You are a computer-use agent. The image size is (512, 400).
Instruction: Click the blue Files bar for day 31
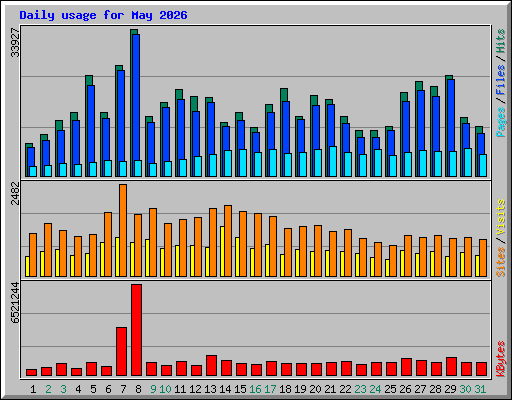click(481, 143)
